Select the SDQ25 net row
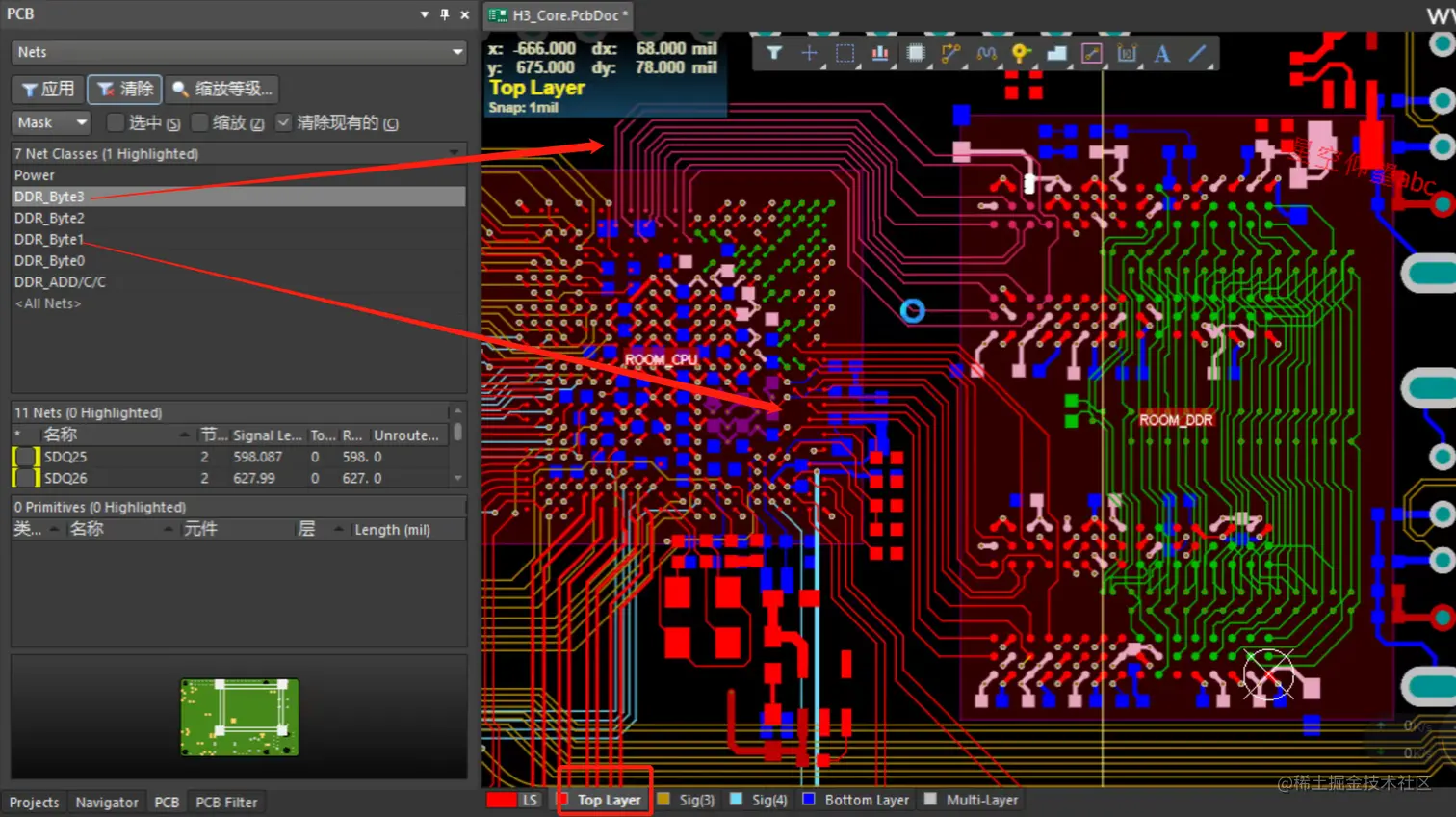The height and width of the screenshot is (817, 1456). tap(230, 457)
